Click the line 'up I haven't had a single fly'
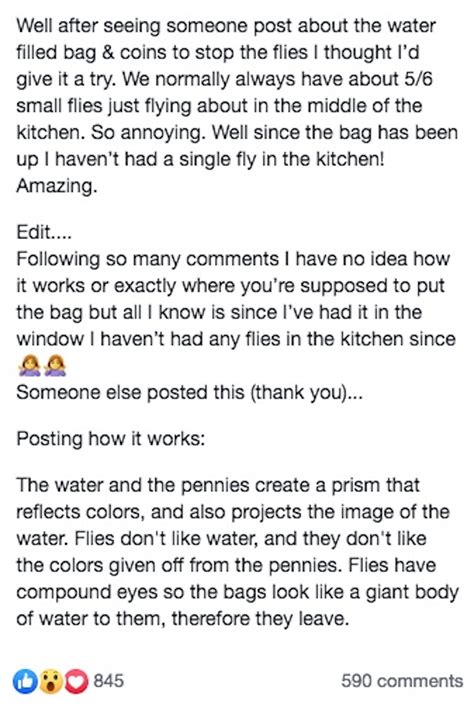The height and width of the screenshot is (704, 474). click(x=200, y=159)
